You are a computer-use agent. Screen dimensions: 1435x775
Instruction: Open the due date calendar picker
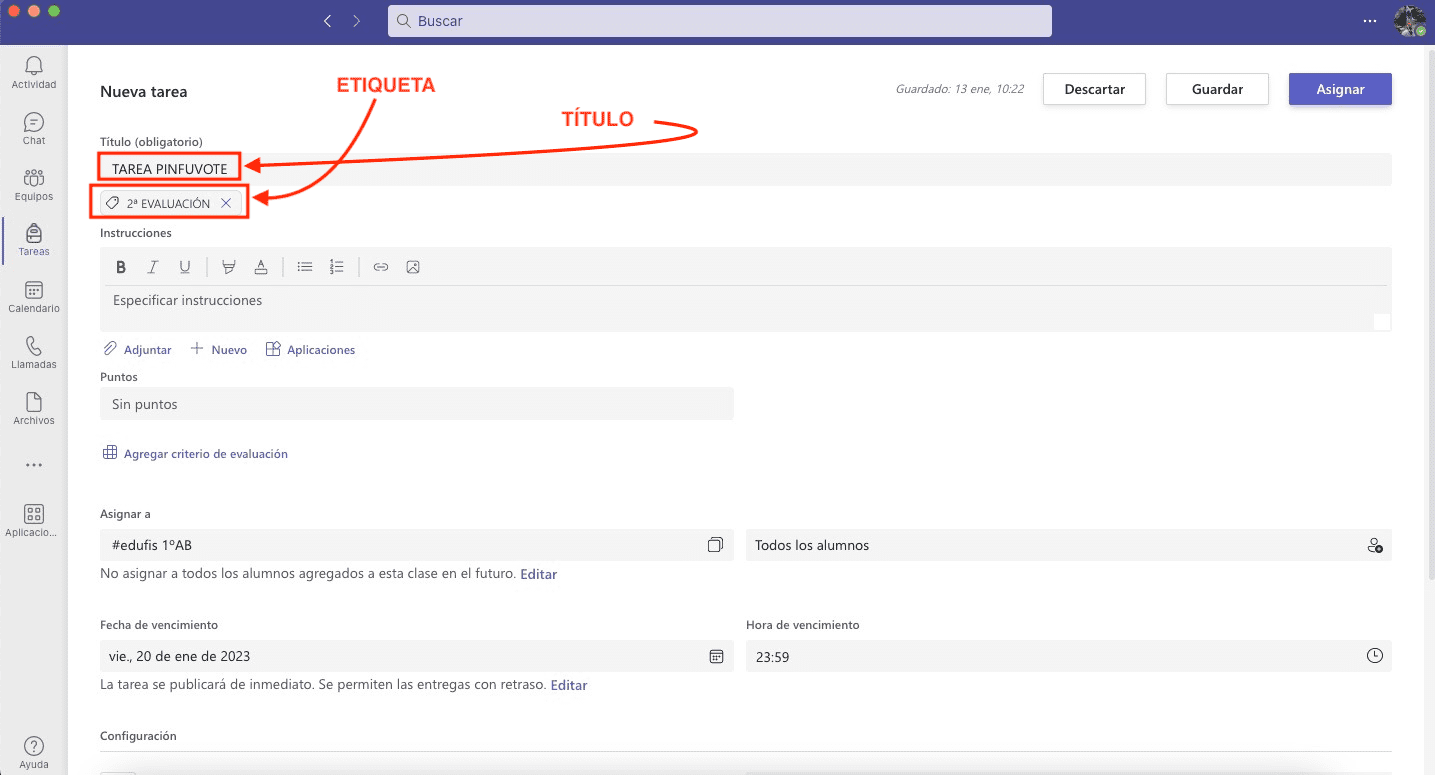716,656
